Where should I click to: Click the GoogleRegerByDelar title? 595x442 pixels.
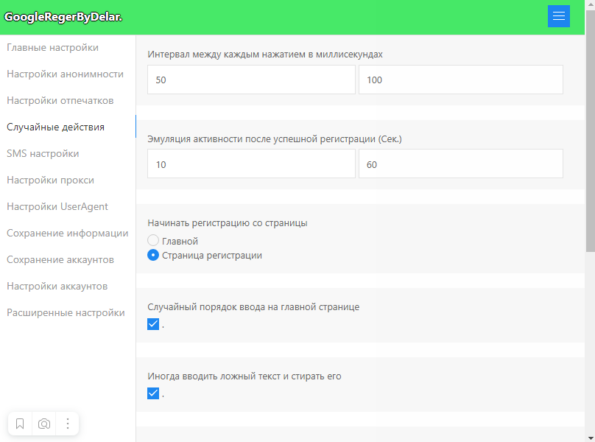(63, 17)
